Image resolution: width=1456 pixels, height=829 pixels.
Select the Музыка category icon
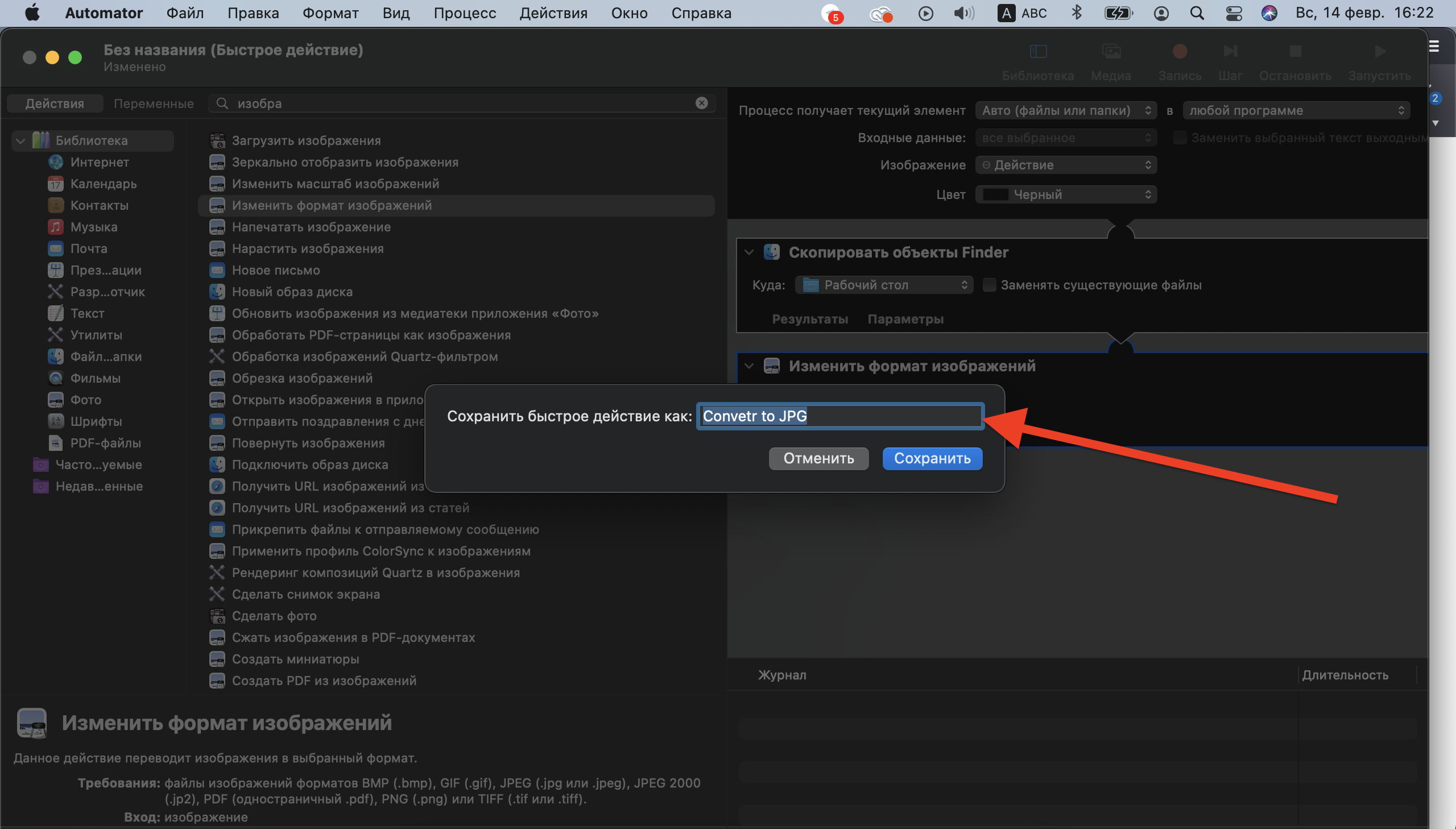coord(55,227)
